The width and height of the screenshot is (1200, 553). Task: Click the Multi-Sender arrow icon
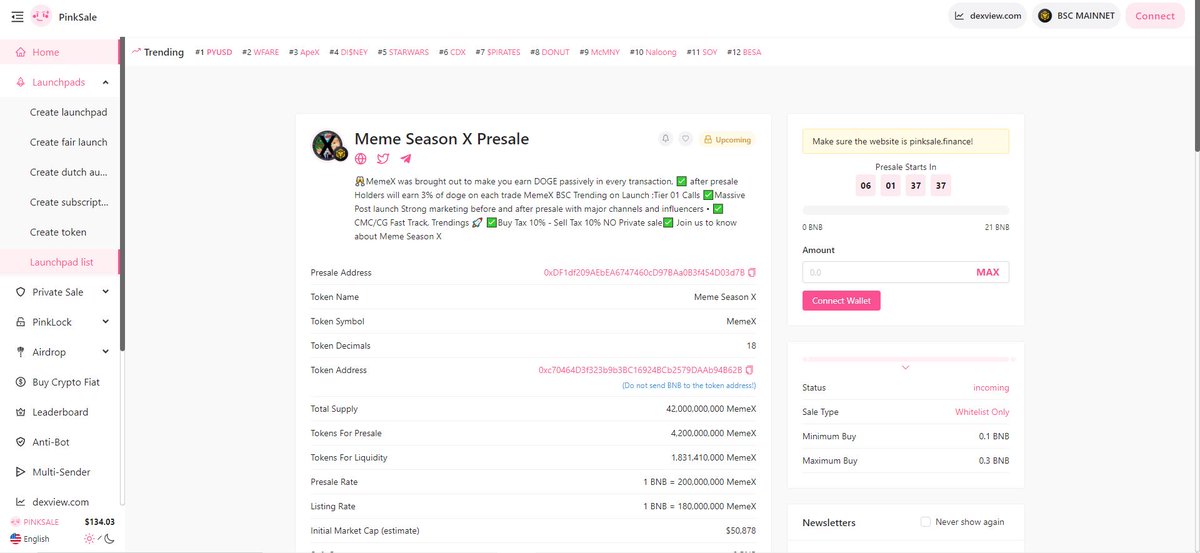click(x=21, y=472)
